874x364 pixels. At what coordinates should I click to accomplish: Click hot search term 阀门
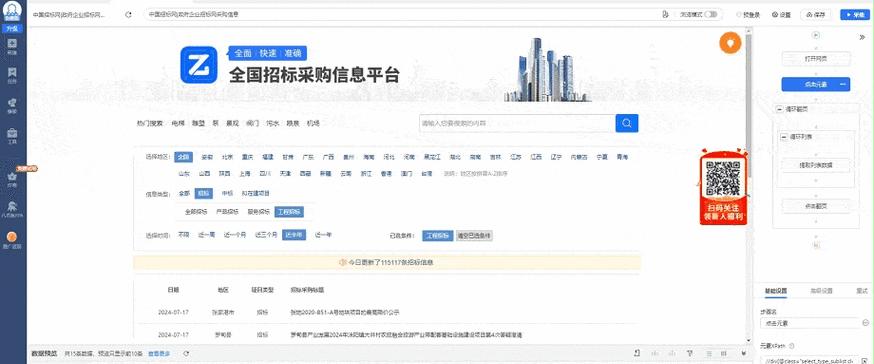point(253,123)
